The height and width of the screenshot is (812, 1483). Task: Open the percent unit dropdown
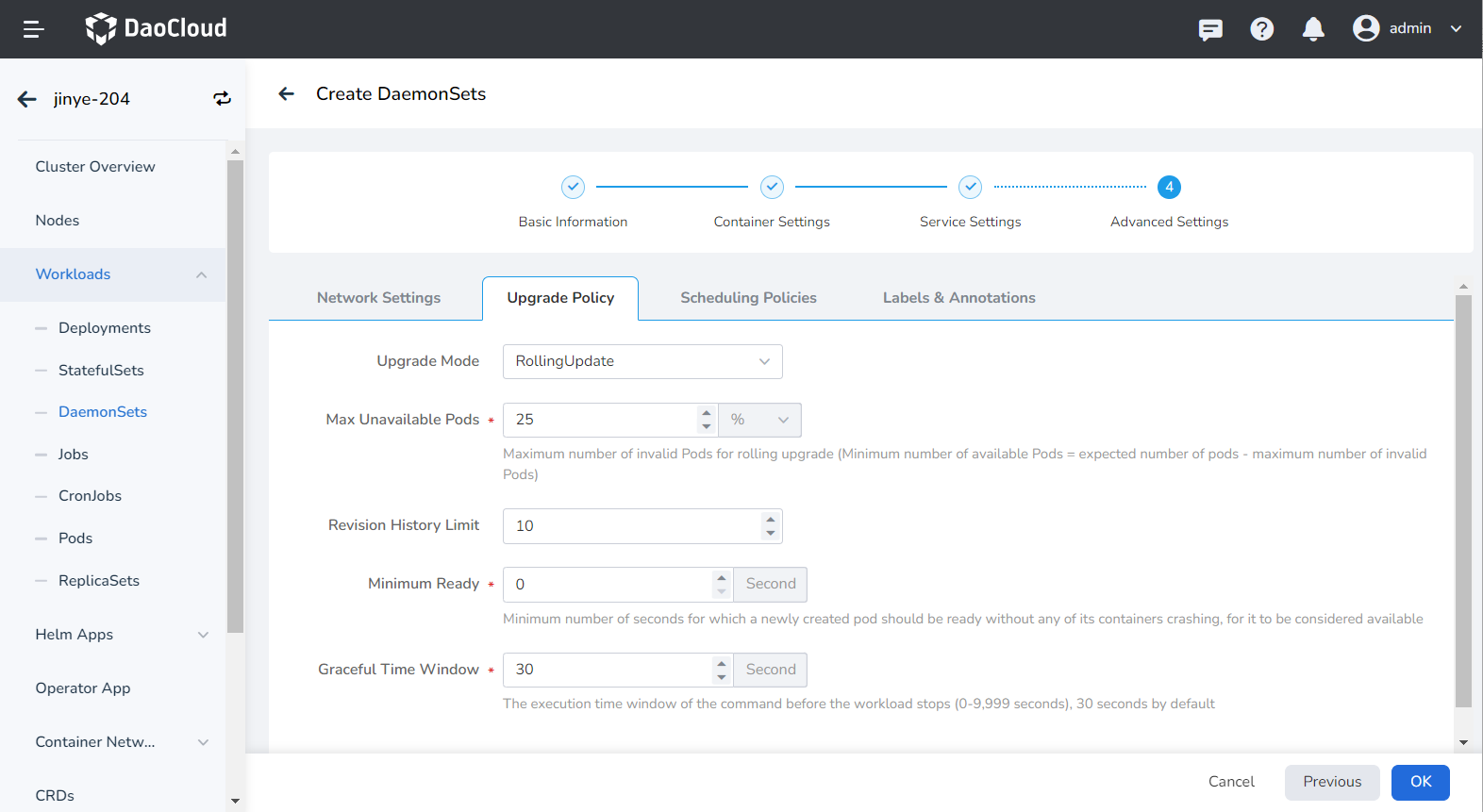759,420
